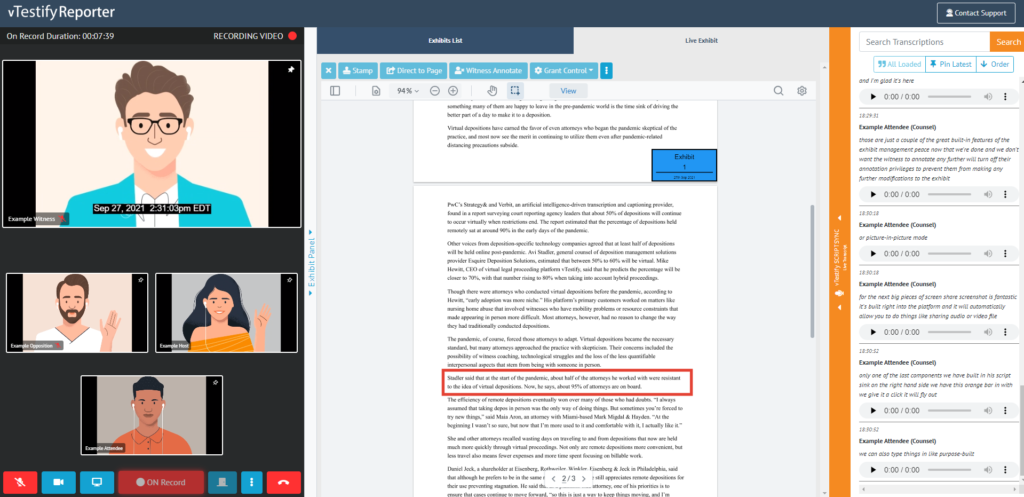Mute audio of "screen share screenshot" entry
The image size is (1024, 497).
988,334
